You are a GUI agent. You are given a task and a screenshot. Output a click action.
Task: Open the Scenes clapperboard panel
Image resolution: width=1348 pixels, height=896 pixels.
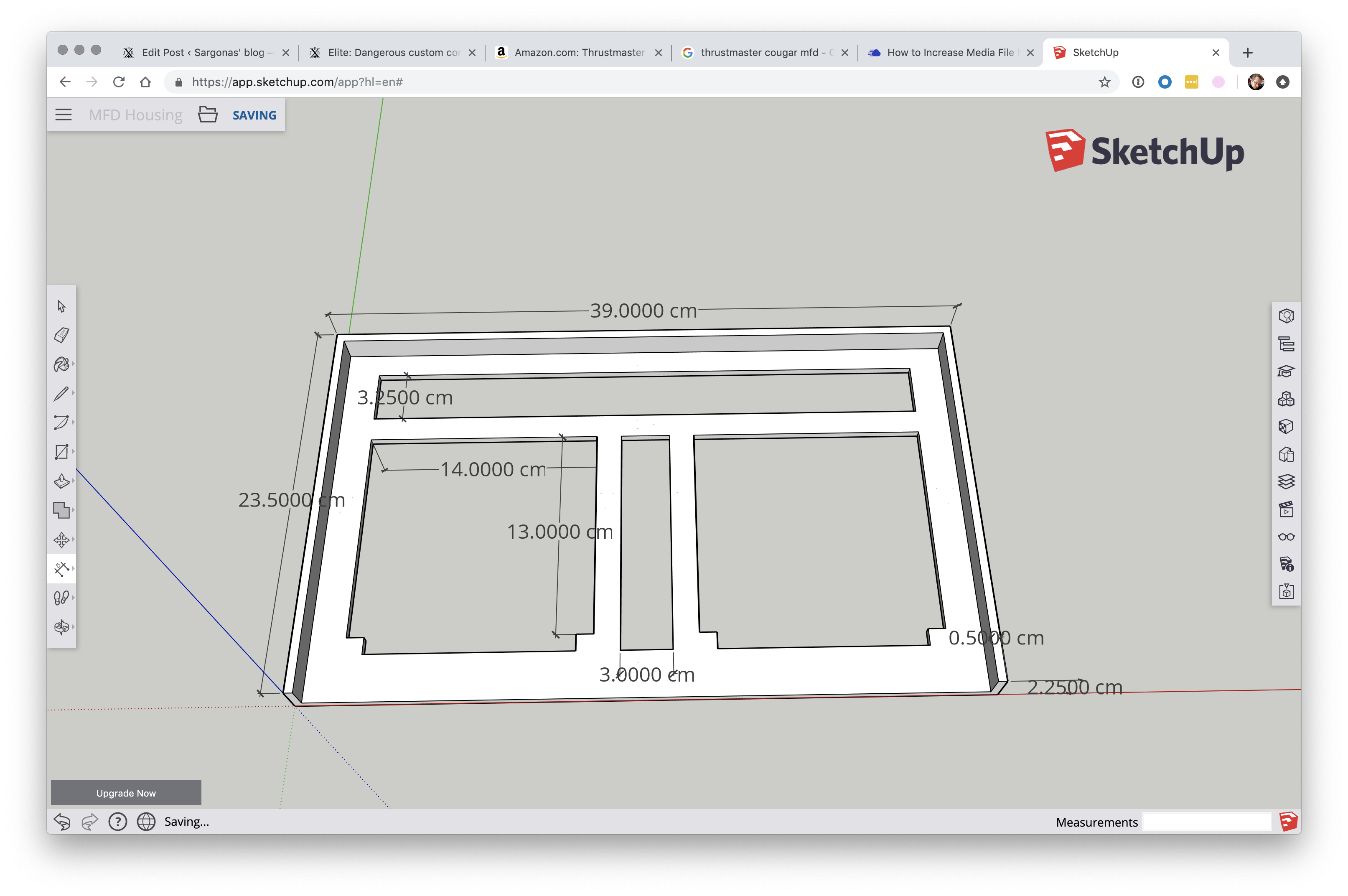[1286, 509]
